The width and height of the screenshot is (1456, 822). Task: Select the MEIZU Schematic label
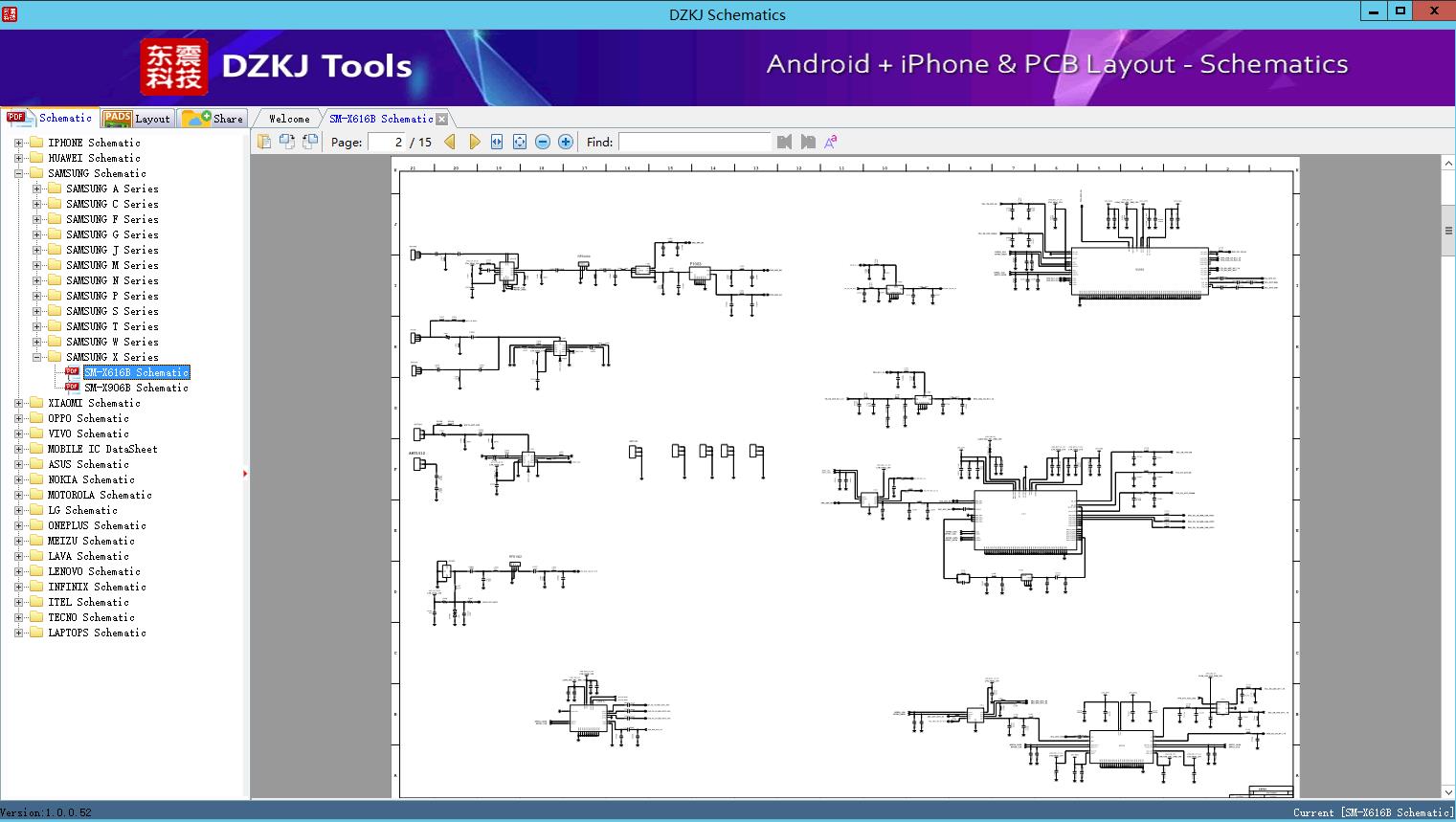pos(91,541)
